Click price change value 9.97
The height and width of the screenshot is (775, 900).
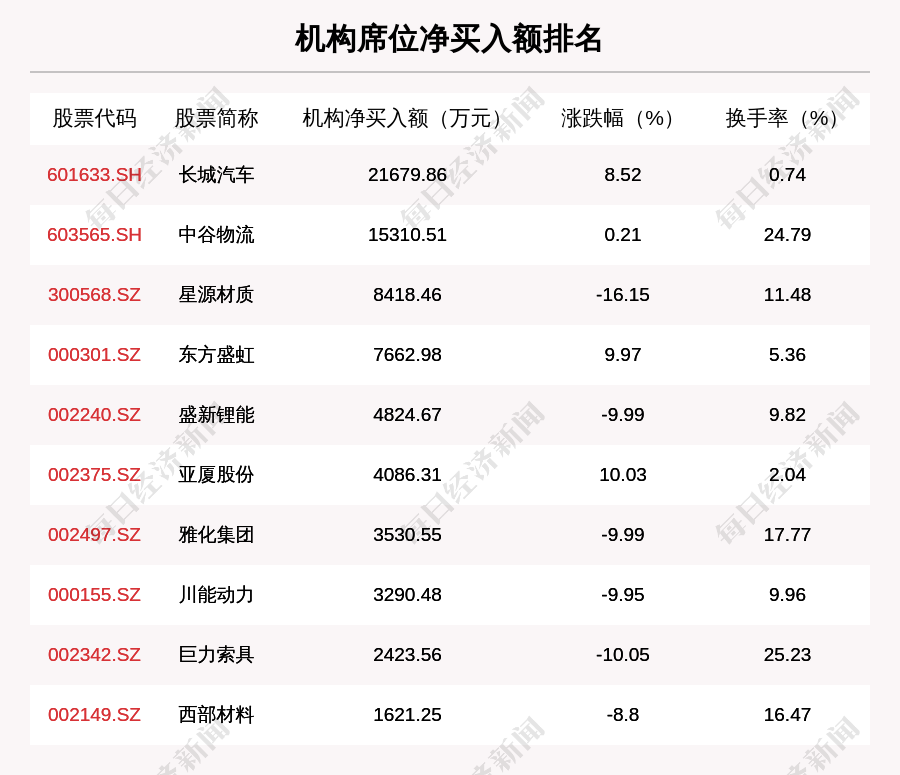(623, 355)
